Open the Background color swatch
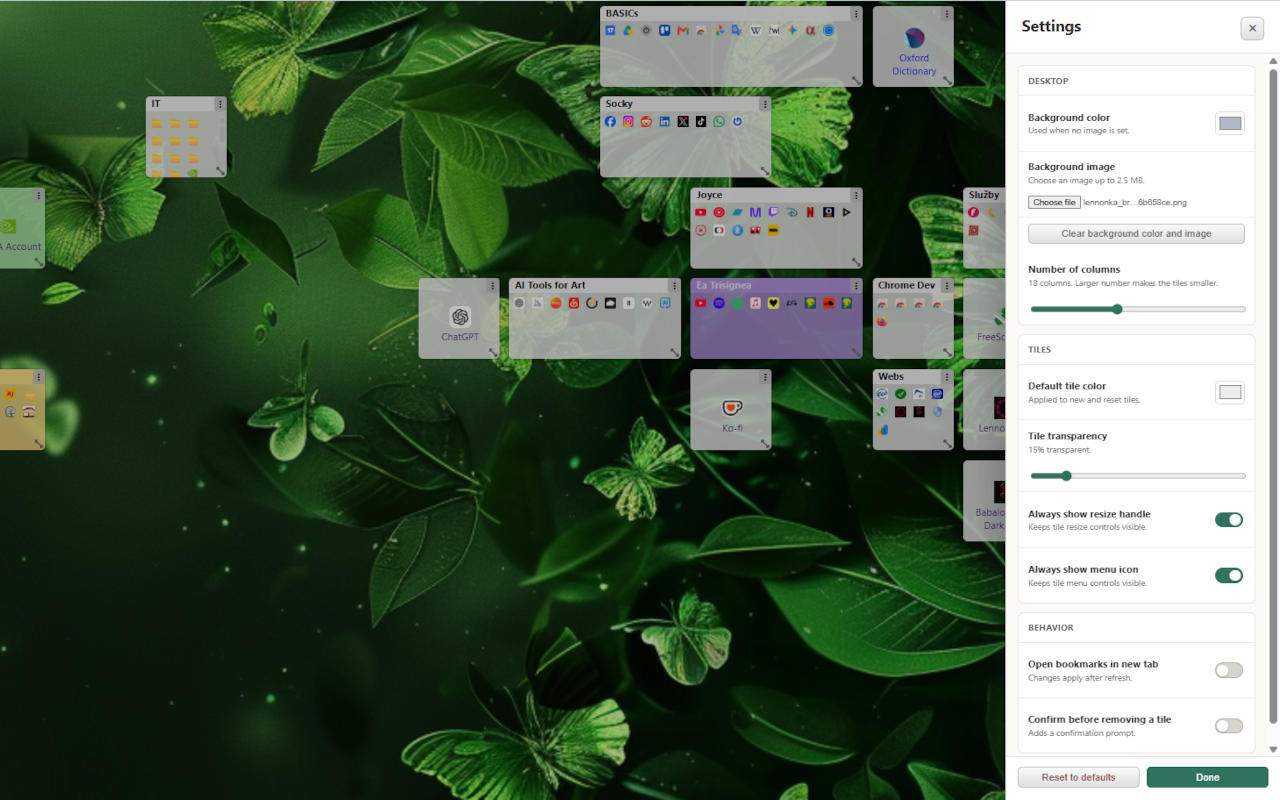The image size is (1280, 800). pos(1230,123)
